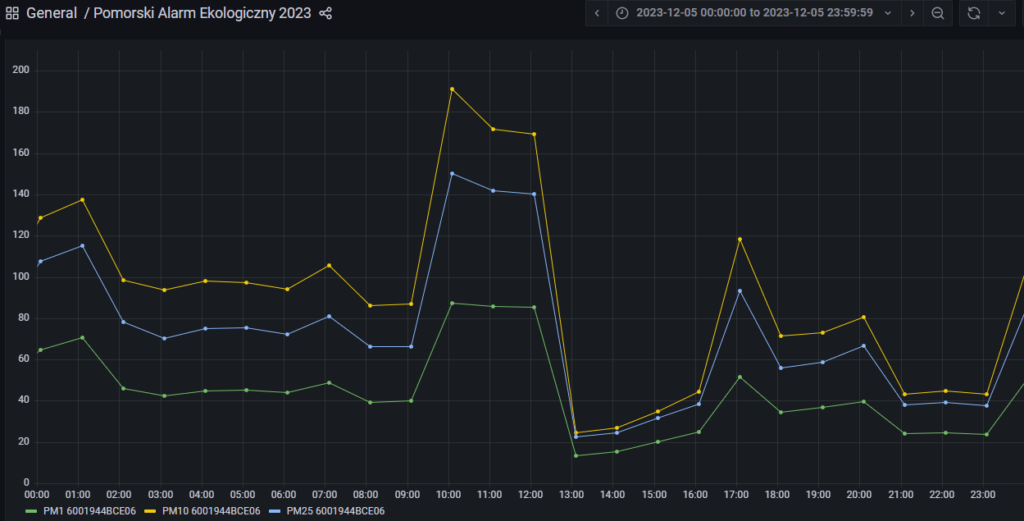Click the dashboards grid icon
Viewport: 1024px width, 521px height.
coord(13,14)
